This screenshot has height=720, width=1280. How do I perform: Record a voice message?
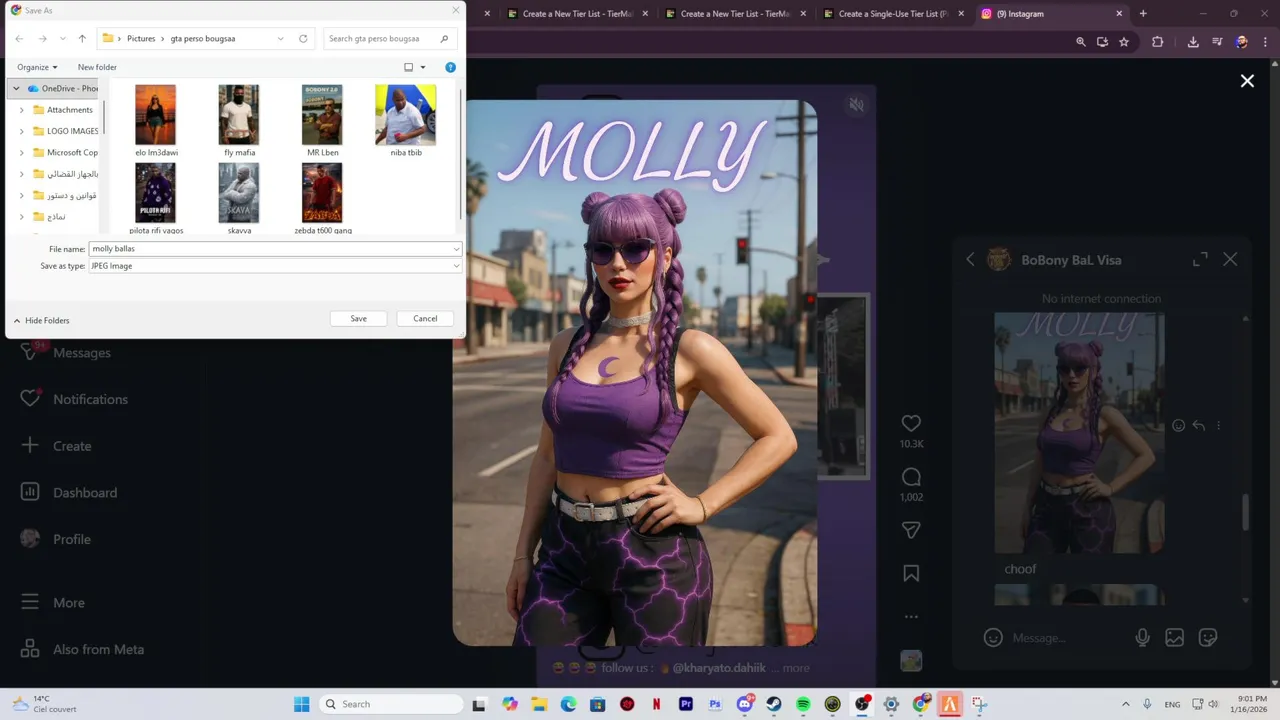click(1142, 637)
